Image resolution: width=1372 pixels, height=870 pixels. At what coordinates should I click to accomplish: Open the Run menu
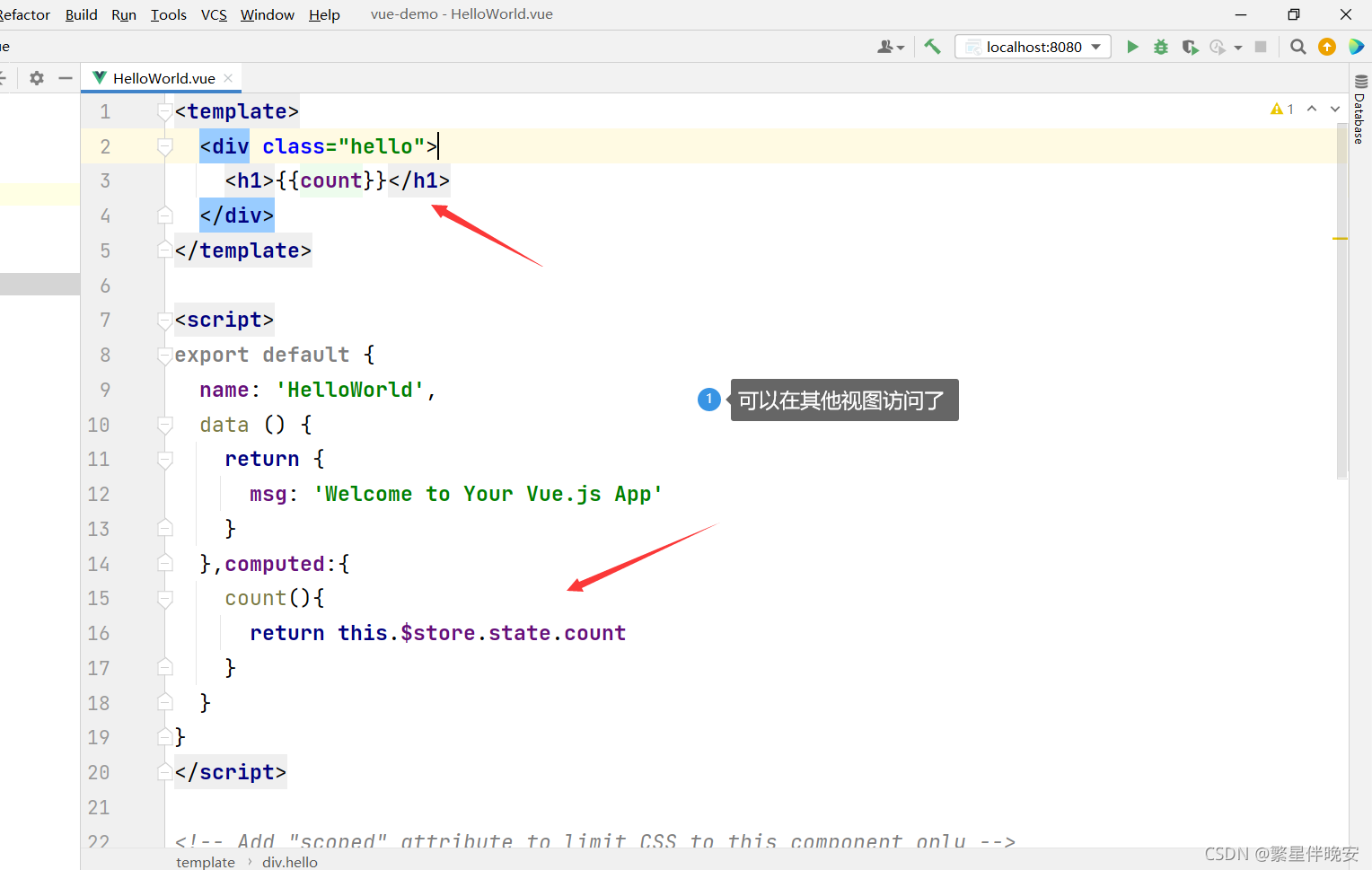click(x=124, y=14)
